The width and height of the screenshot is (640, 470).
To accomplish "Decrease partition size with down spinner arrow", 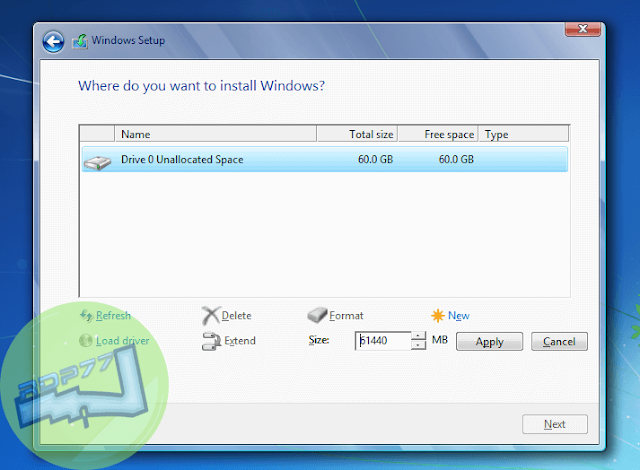I will 418,346.
